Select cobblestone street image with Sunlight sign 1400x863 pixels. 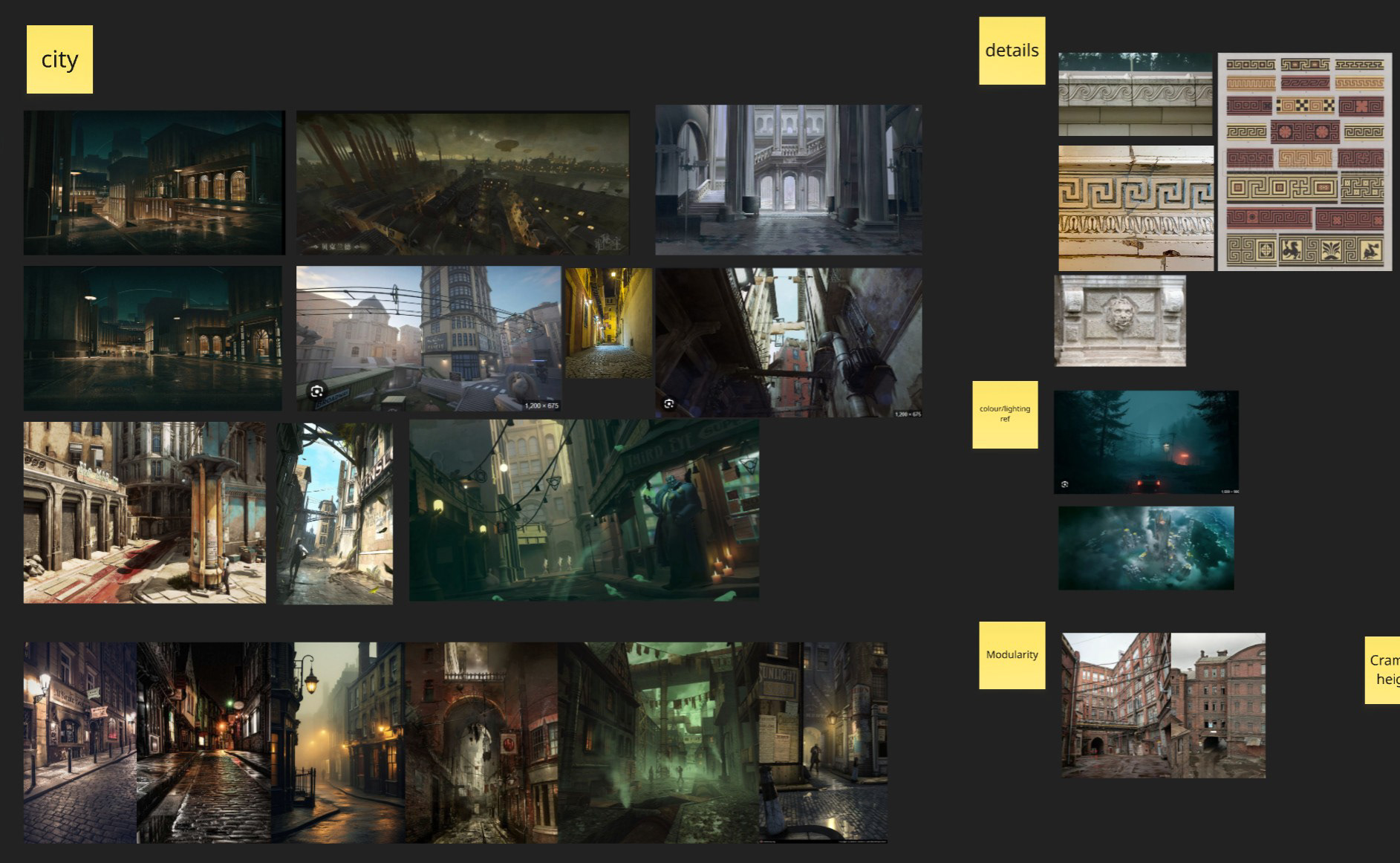pos(823,743)
